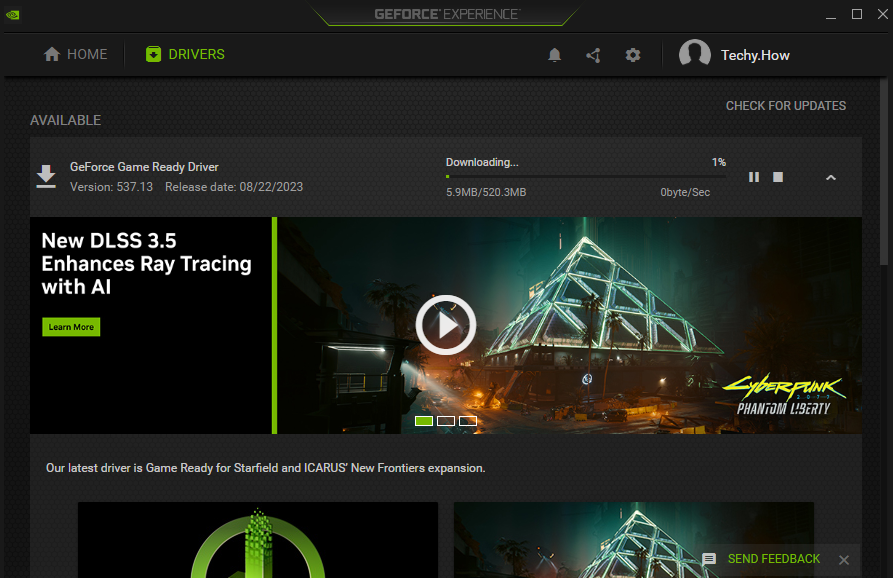
Task: Click the GeForce Game Ready Driver title
Action: [144, 167]
